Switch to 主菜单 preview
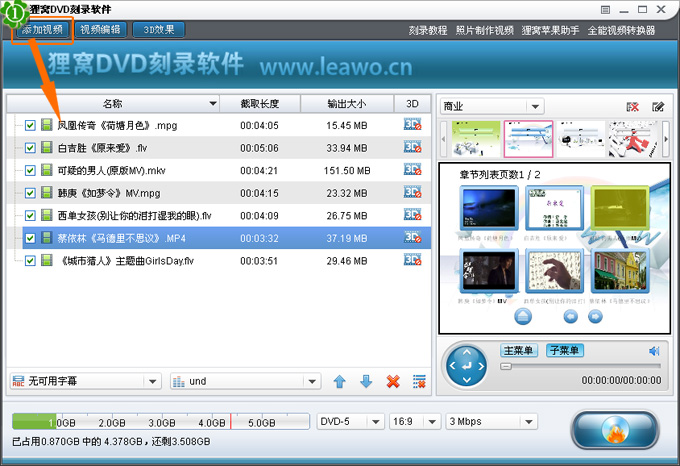Screen dimensions: 680x466 pos(519,350)
